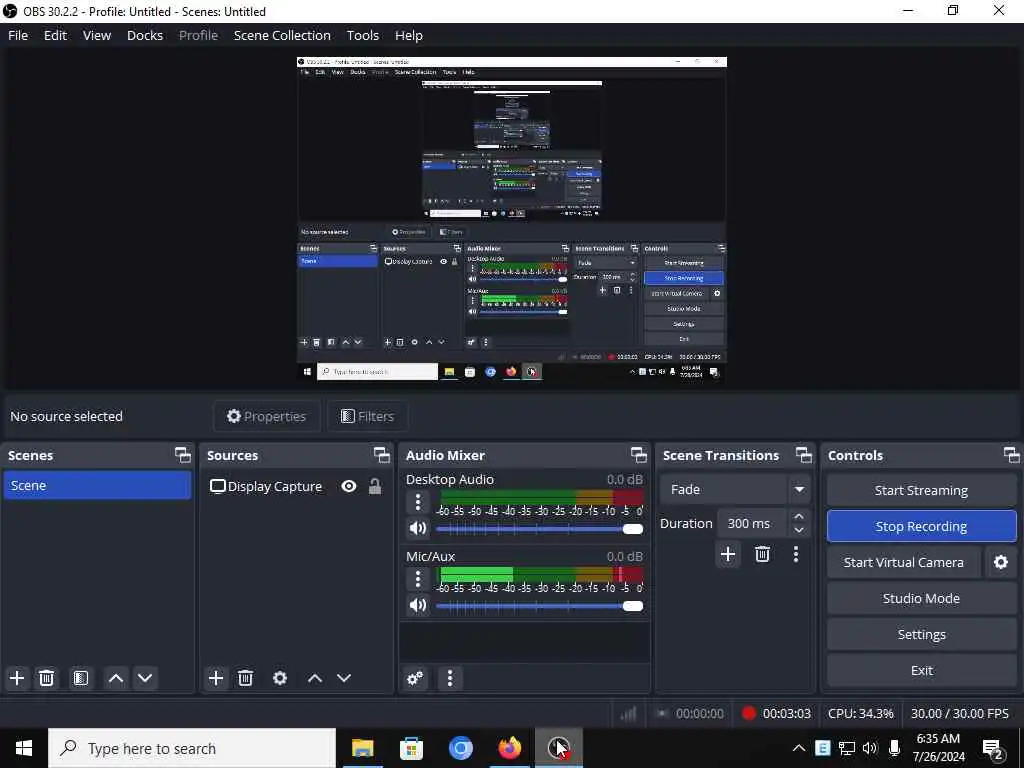Open the Tools menu
Image resolution: width=1024 pixels, height=768 pixels.
coord(362,35)
